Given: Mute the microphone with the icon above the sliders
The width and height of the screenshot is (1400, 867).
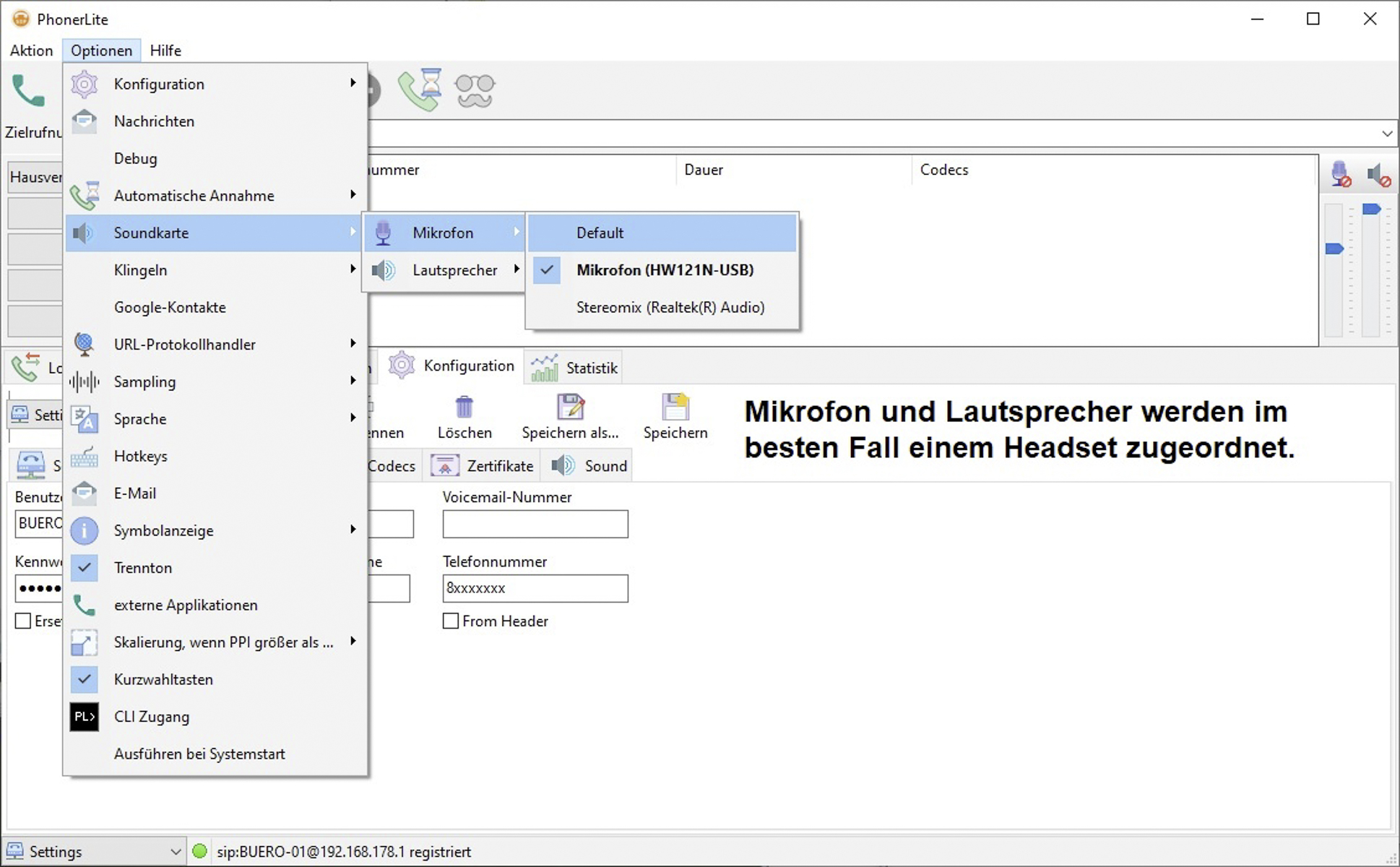Looking at the screenshot, I should coord(1341,174).
